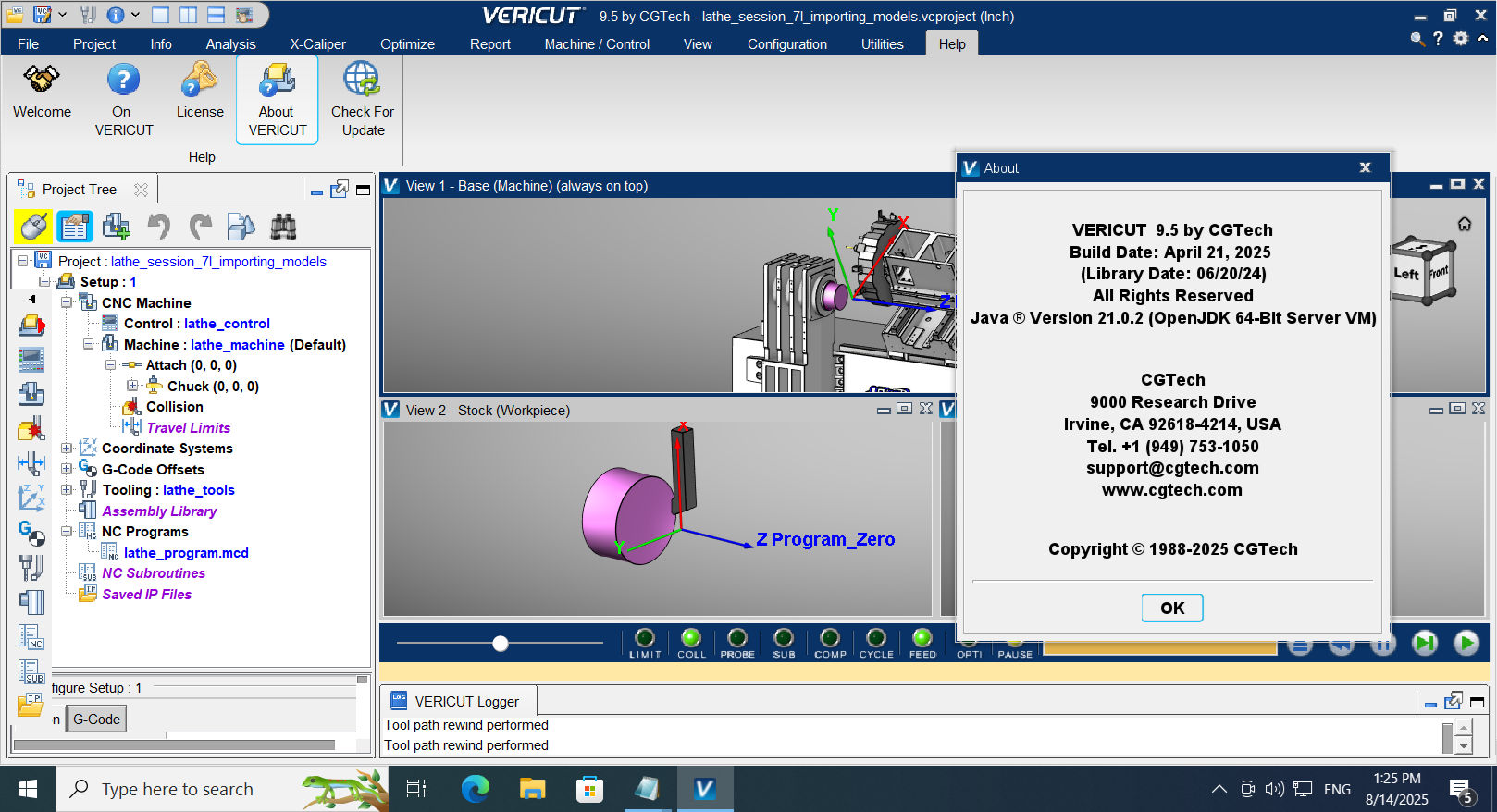Click the redo arrow in Project Tree toolbar
Viewport: 1497px width, 812px height.
tap(200, 226)
